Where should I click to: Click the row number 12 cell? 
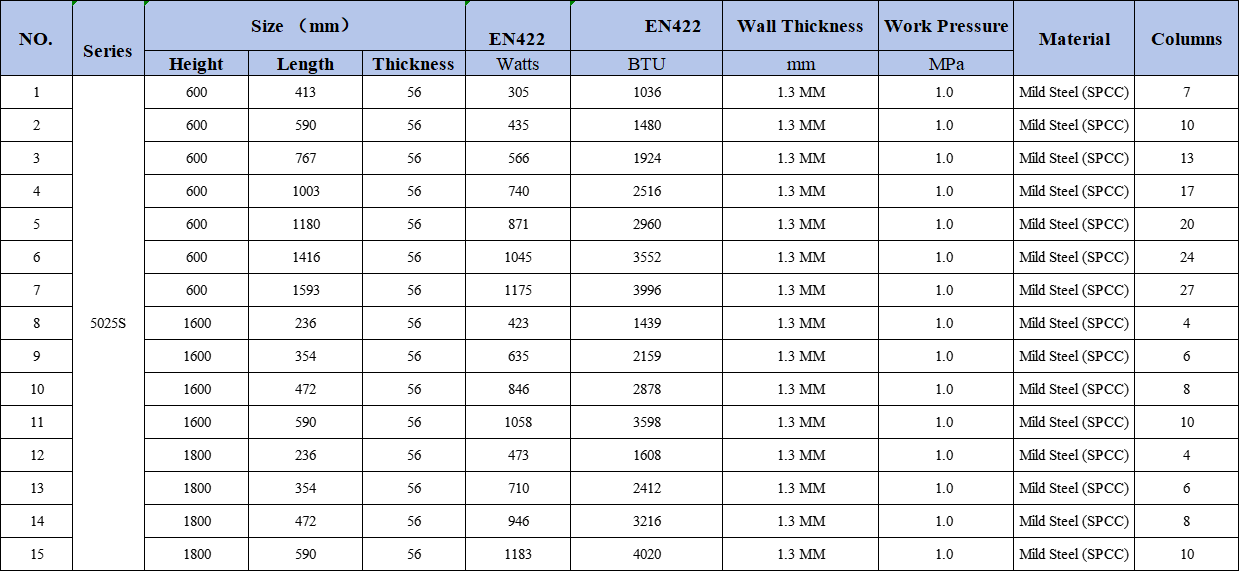pyautogui.click(x=36, y=455)
